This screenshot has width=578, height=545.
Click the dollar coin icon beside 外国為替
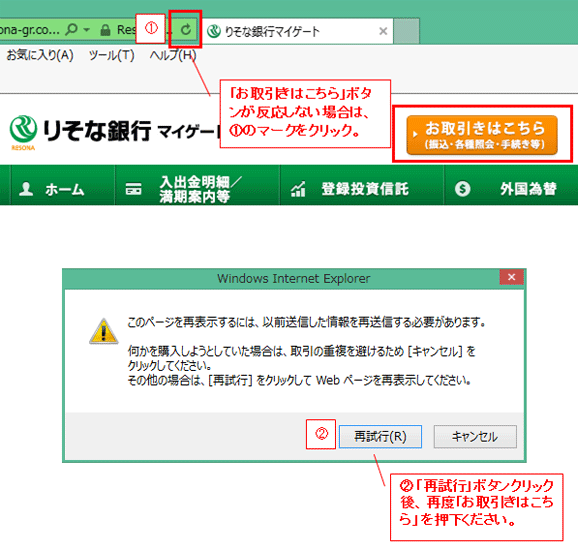click(x=462, y=189)
